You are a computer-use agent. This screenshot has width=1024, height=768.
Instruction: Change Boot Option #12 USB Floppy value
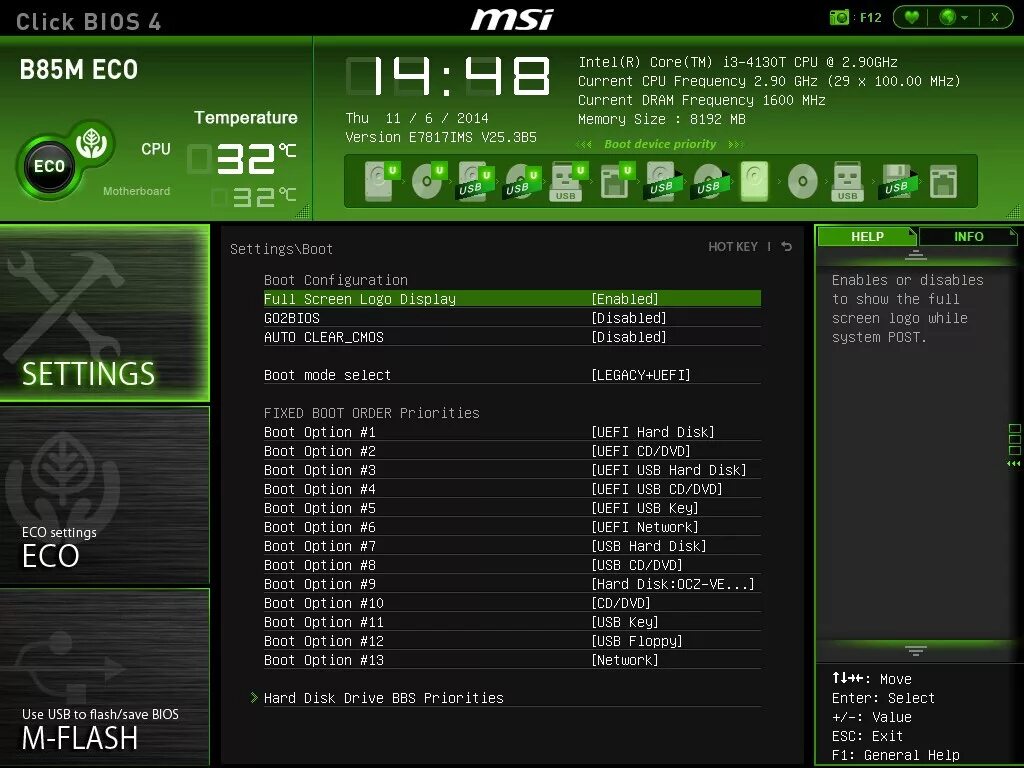637,641
